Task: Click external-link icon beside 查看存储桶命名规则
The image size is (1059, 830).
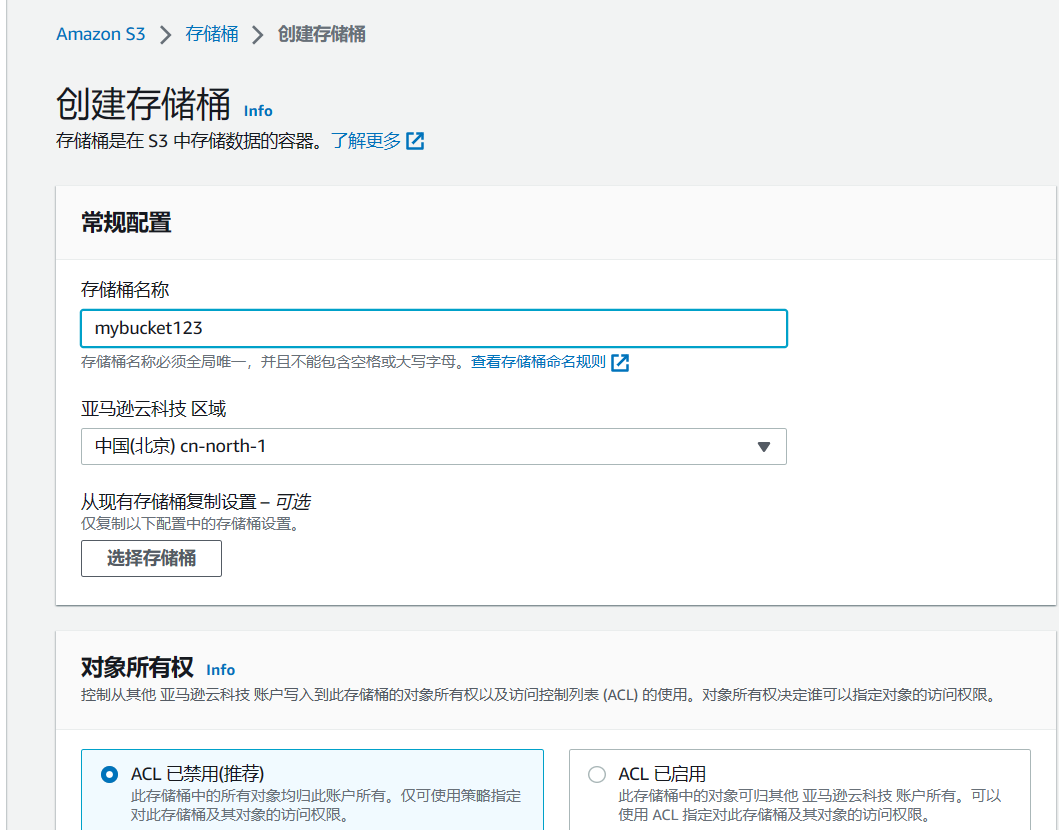Action: pyautogui.click(x=620, y=363)
